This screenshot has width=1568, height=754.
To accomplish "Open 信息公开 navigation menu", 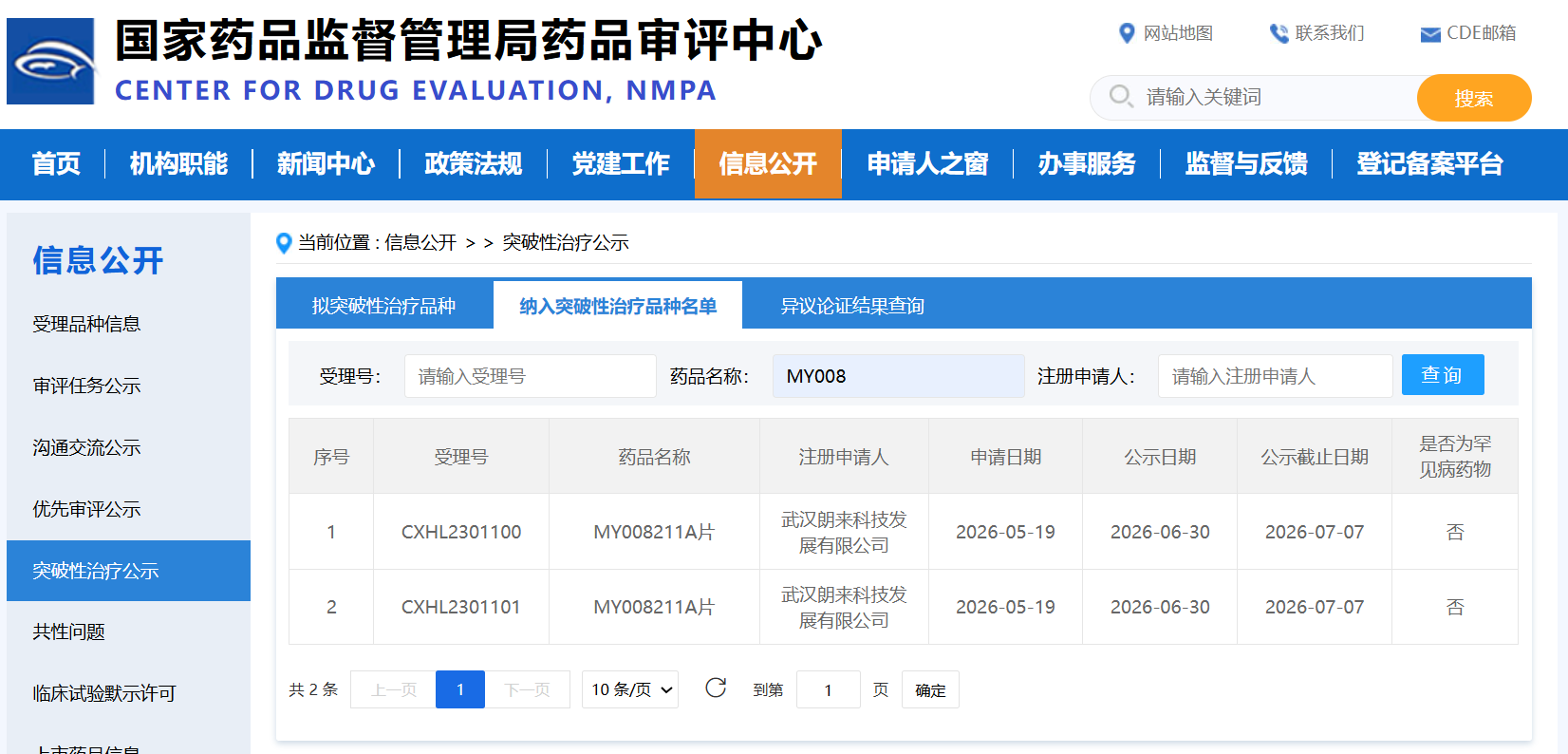I will point(768,164).
